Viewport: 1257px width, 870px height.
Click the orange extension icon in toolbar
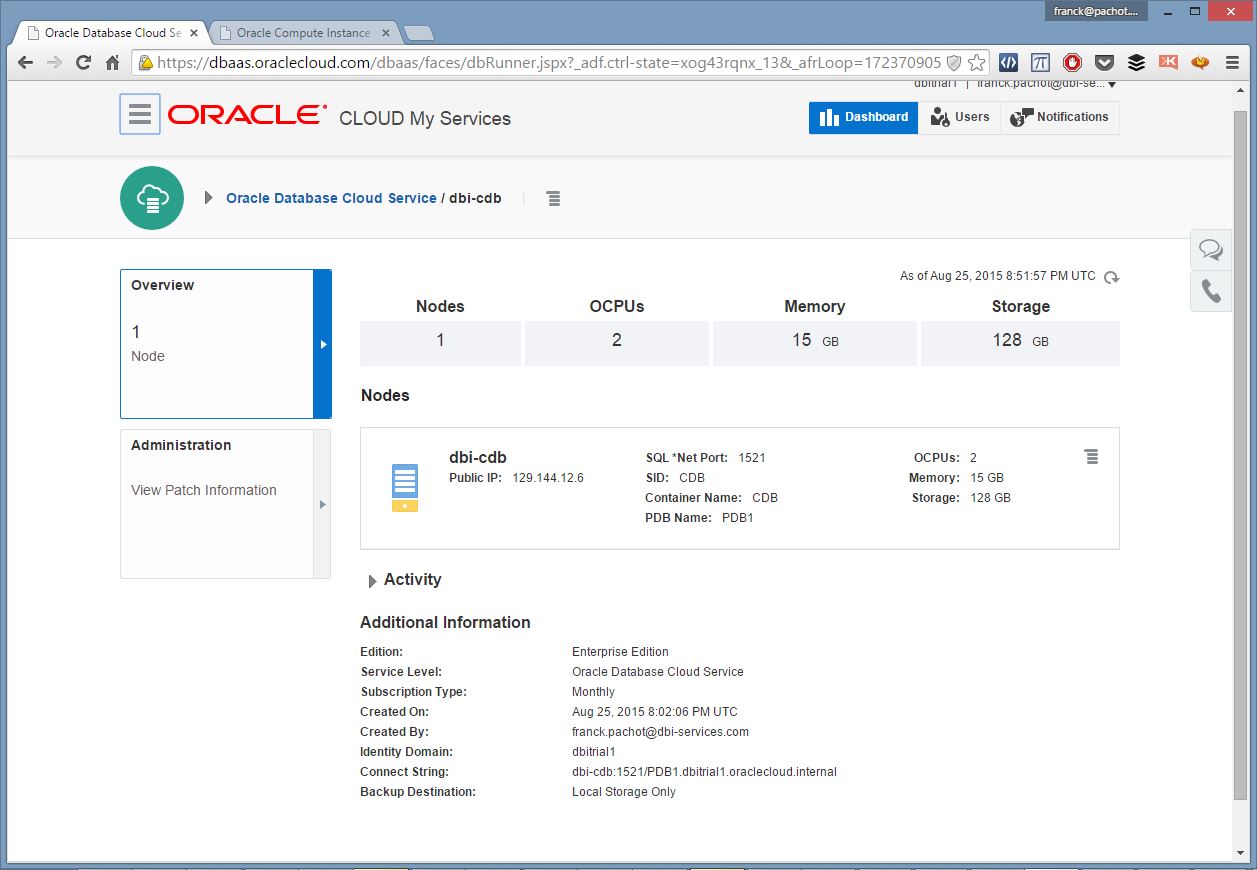1200,62
